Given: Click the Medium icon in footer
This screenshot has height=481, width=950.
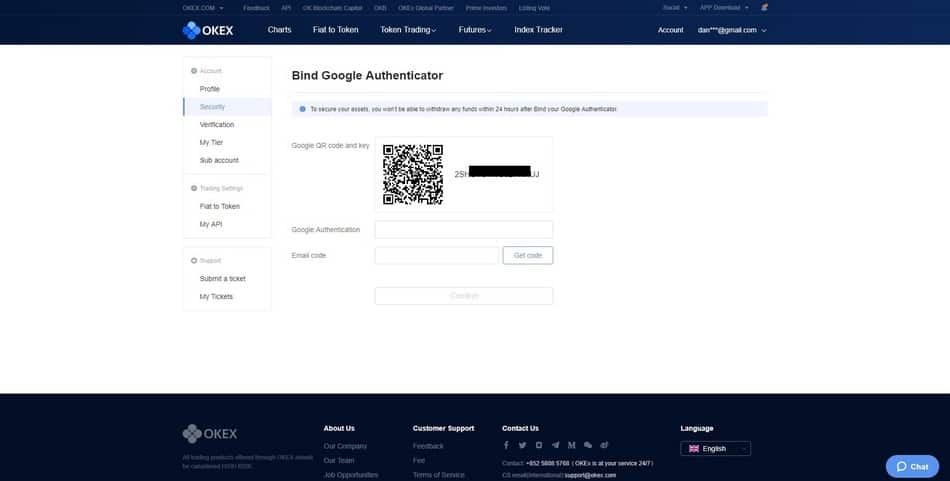Looking at the screenshot, I should tap(571, 445).
